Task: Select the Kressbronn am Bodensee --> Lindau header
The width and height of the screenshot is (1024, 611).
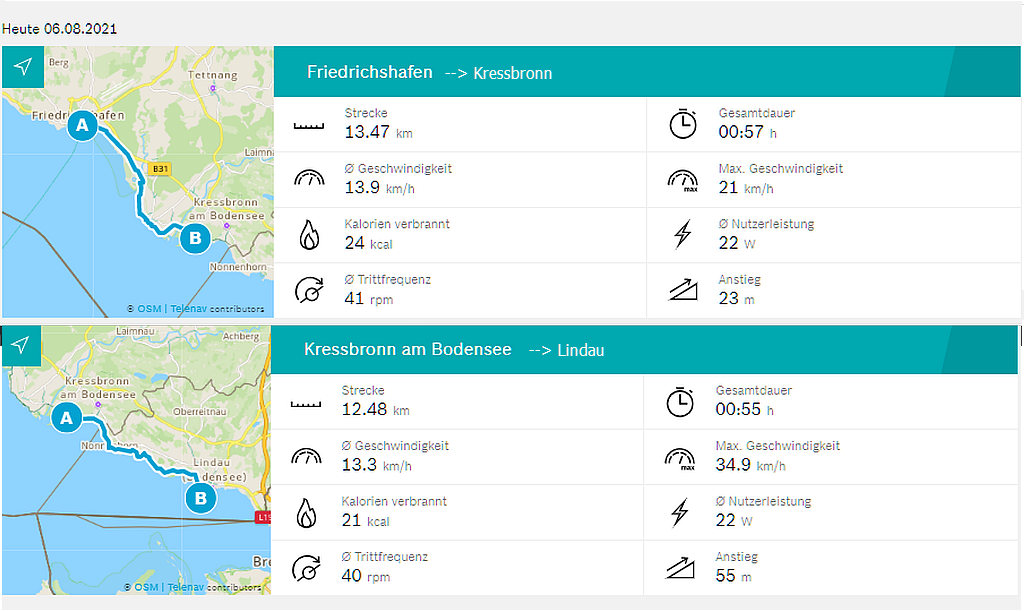Action: pyautogui.click(x=454, y=350)
